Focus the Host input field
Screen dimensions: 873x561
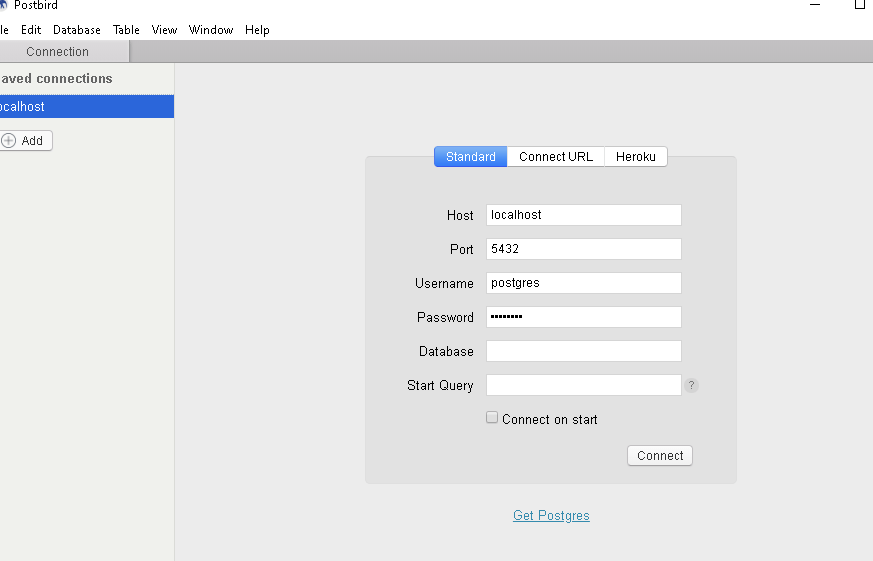coord(583,215)
